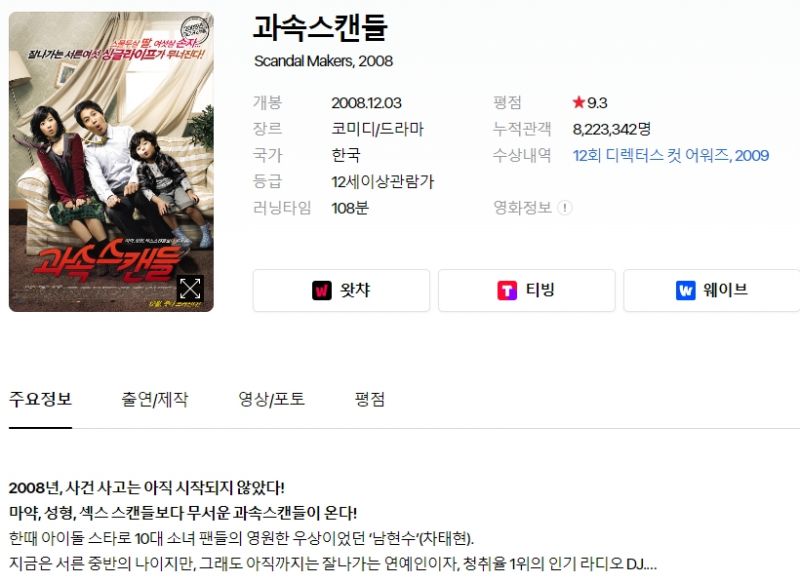Open the 티빙 streaming button
Screen dimensions: 800x582
527,290
